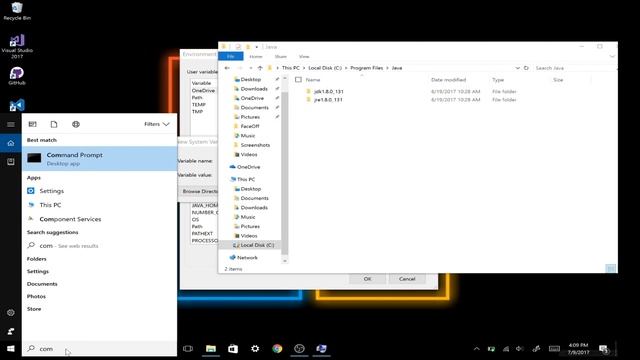Open the gear settings icon in search sidebar
640x360 pixels.
coord(11,313)
